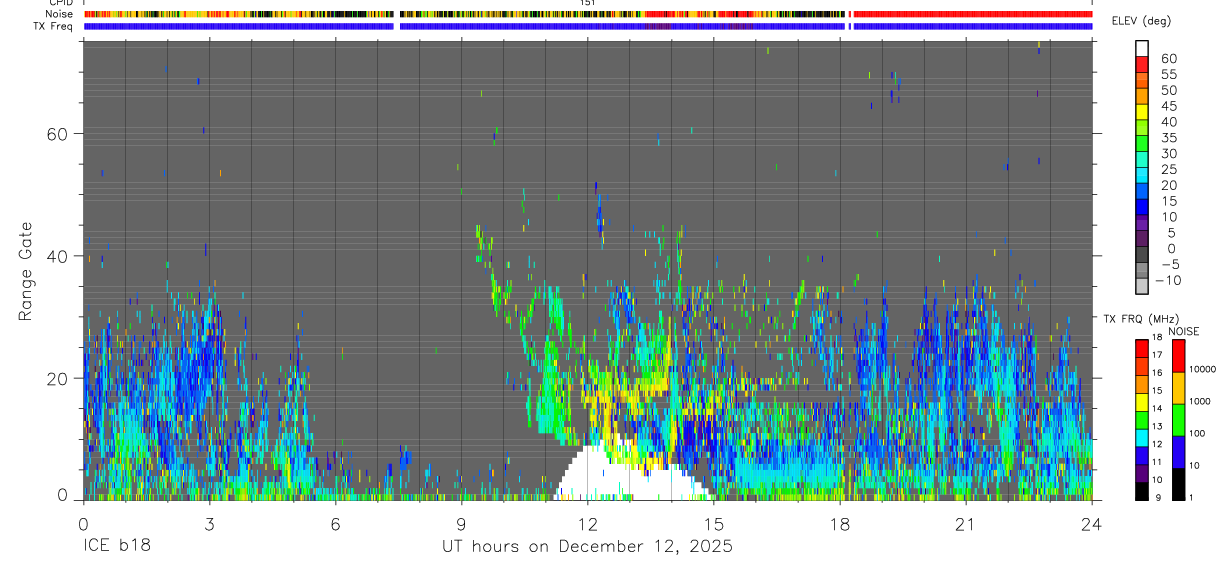Click the Noise color strip above the plot
Viewport: 1228px width, 567px height.
(x=588, y=14)
